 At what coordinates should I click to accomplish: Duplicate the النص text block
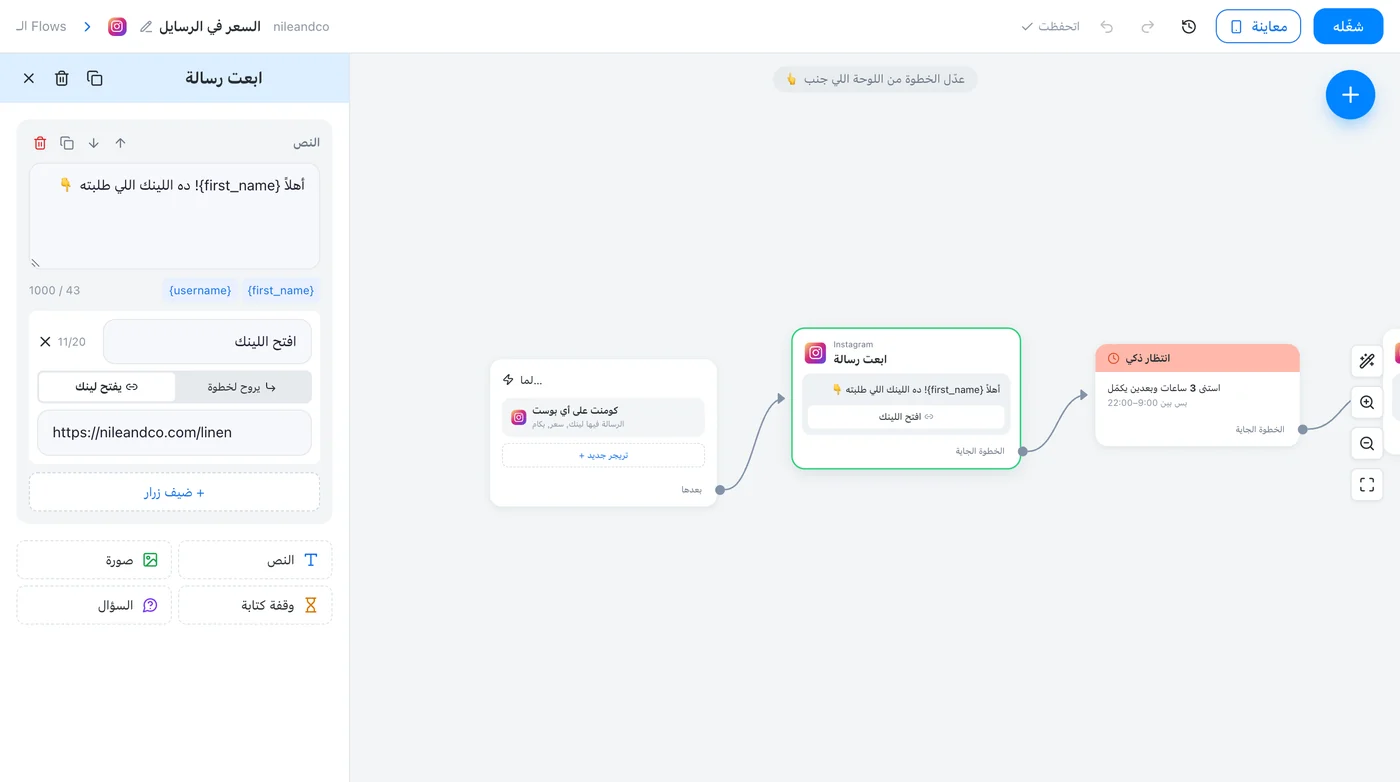click(67, 143)
